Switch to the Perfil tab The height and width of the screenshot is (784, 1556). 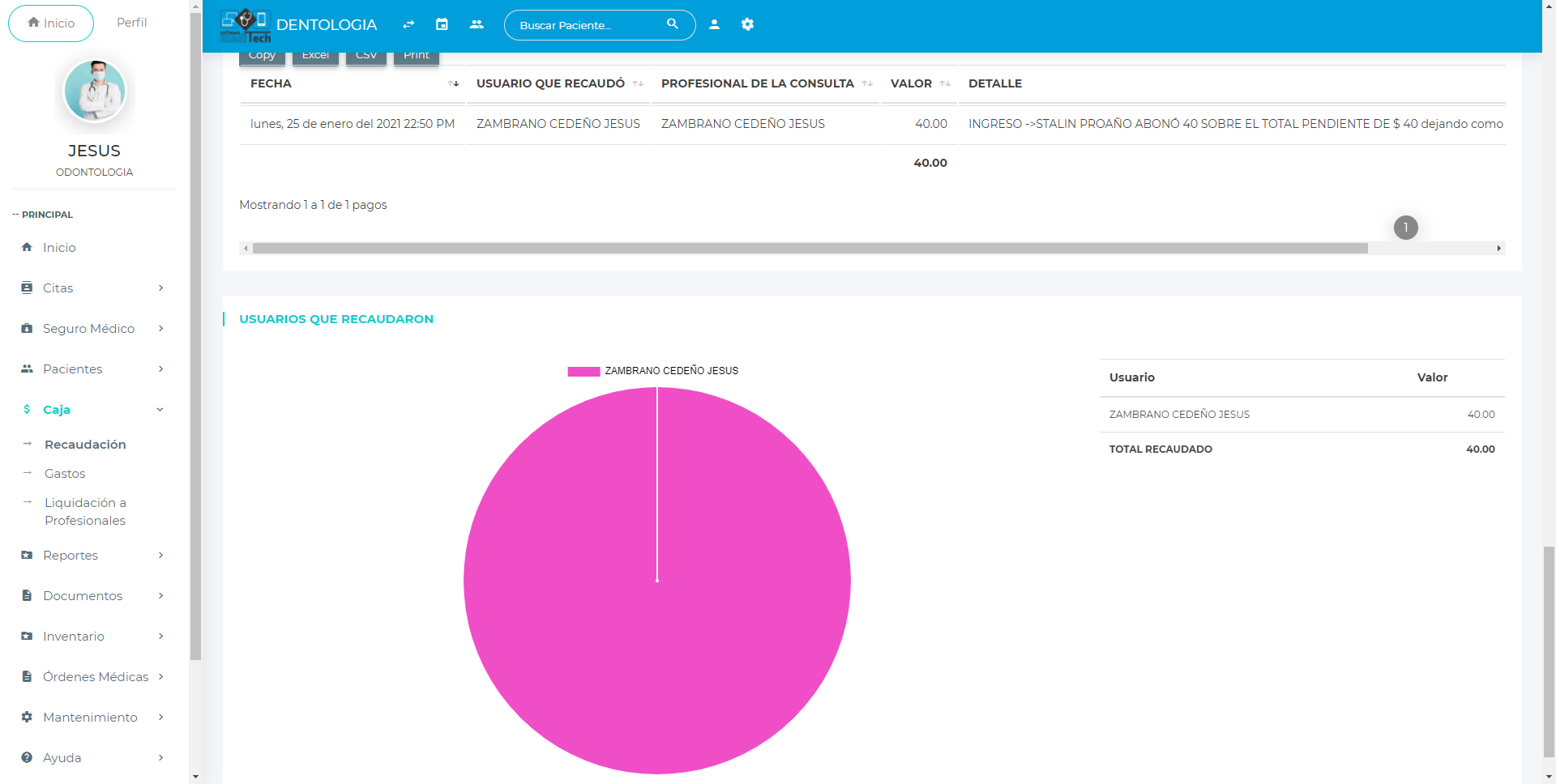(x=131, y=23)
